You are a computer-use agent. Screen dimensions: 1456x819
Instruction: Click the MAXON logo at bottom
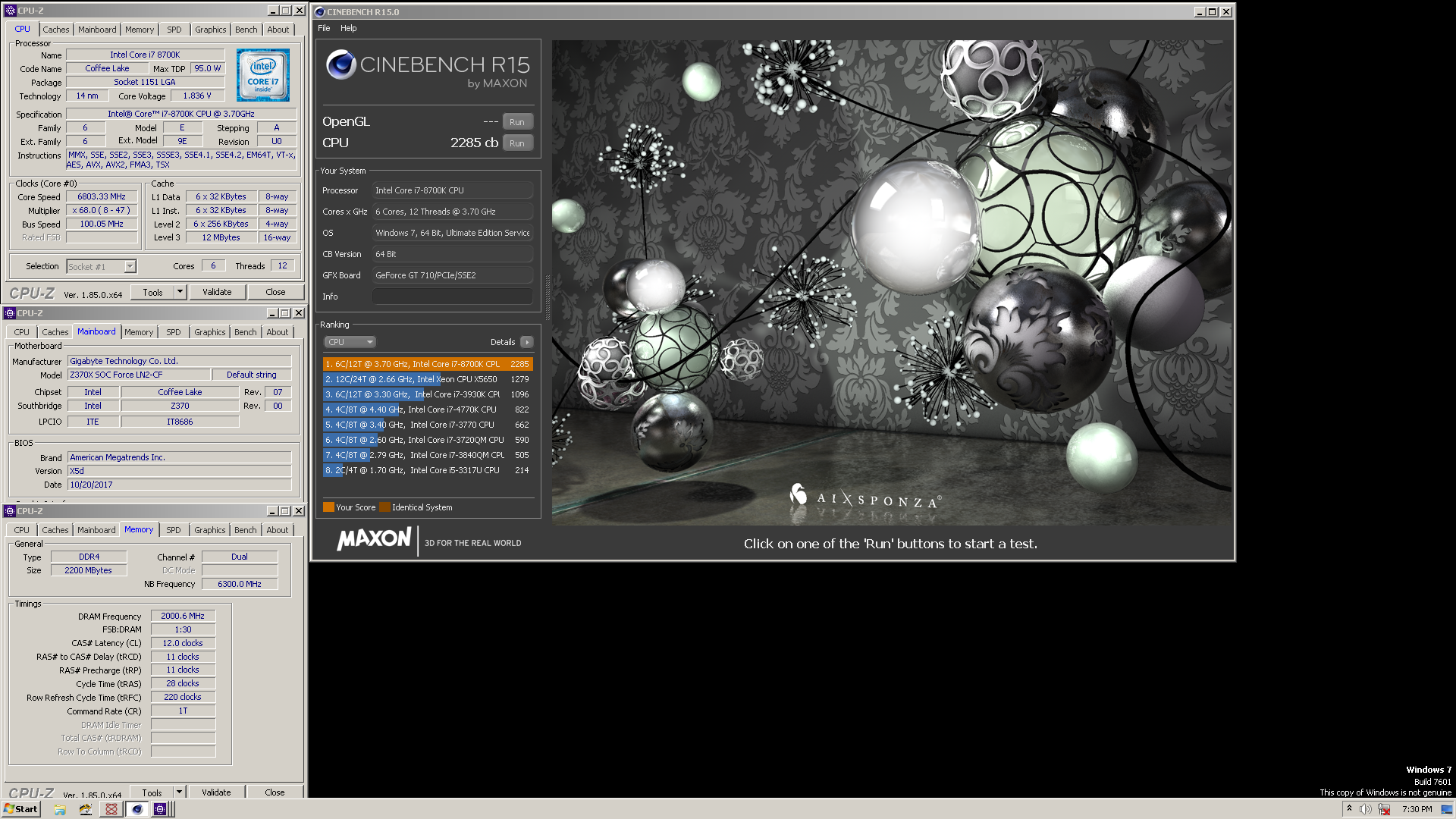pyautogui.click(x=374, y=539)
